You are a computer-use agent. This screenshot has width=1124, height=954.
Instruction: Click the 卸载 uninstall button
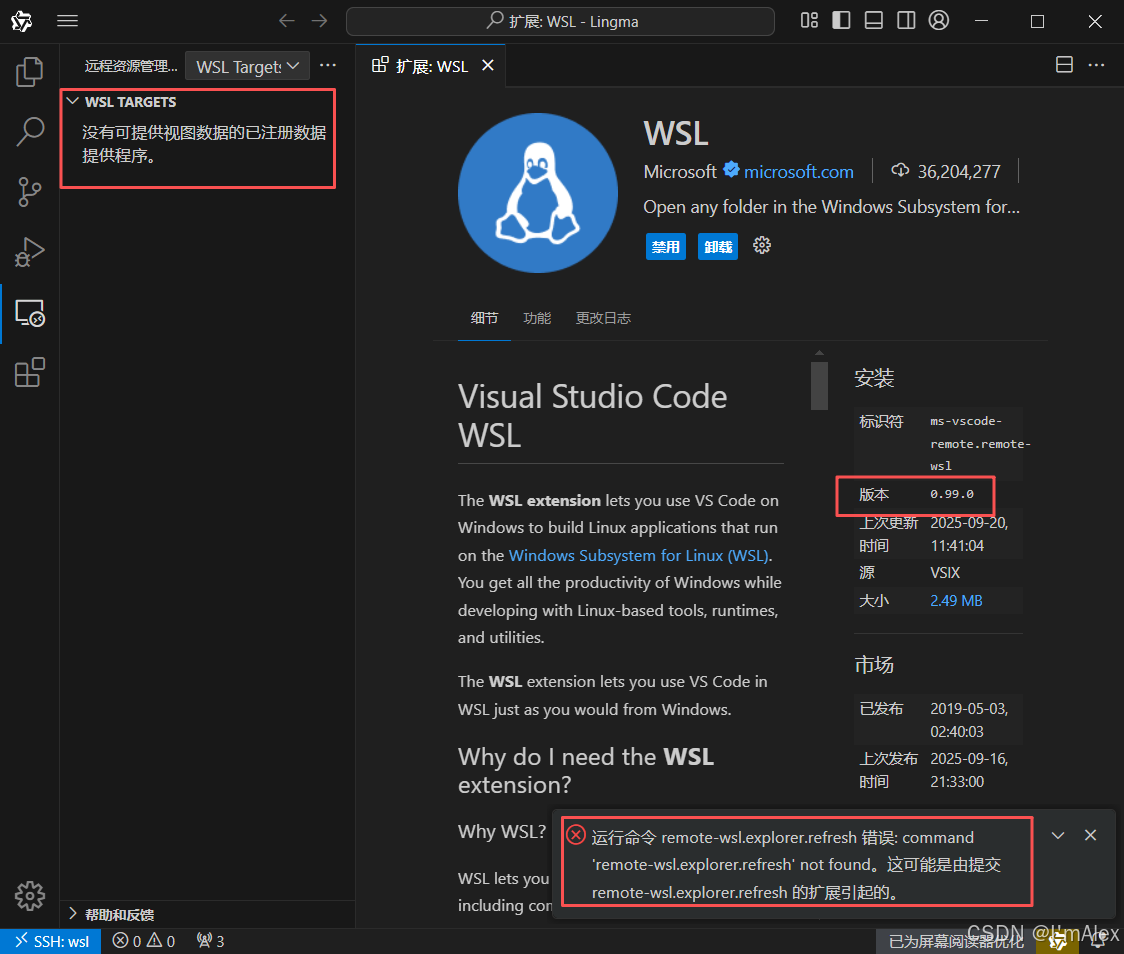coord(718,247)
